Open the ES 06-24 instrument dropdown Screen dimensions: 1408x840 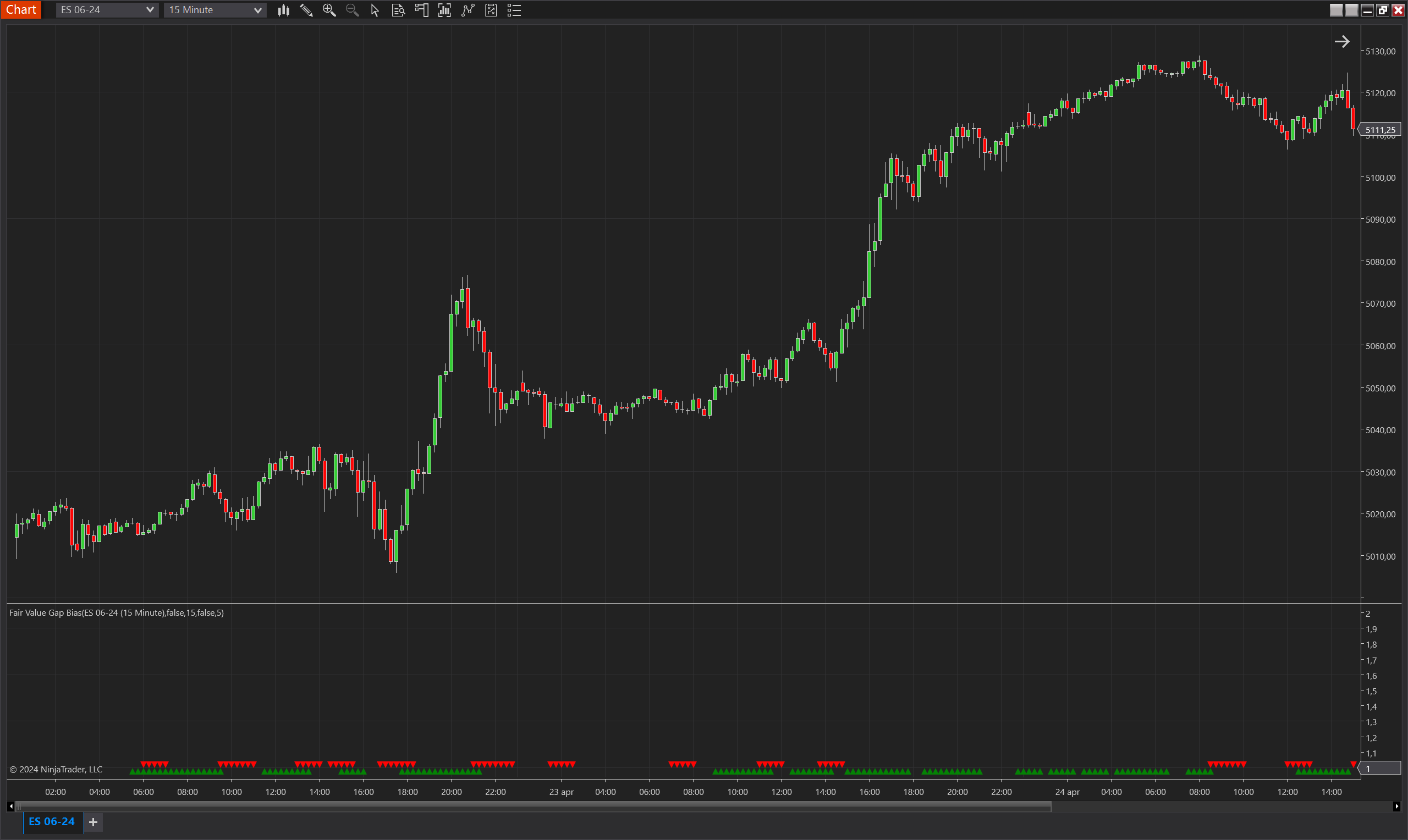coord(107,10)
